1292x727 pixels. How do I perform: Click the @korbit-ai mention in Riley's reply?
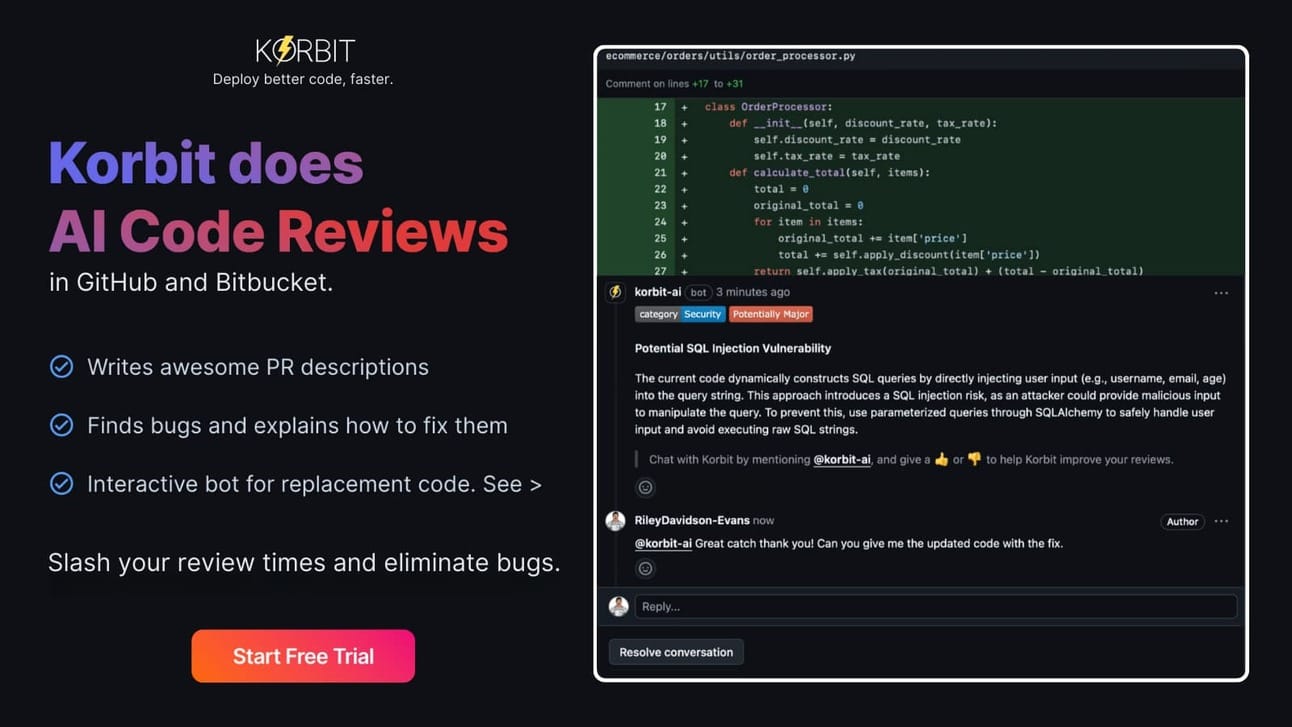[x=663, y=544]
